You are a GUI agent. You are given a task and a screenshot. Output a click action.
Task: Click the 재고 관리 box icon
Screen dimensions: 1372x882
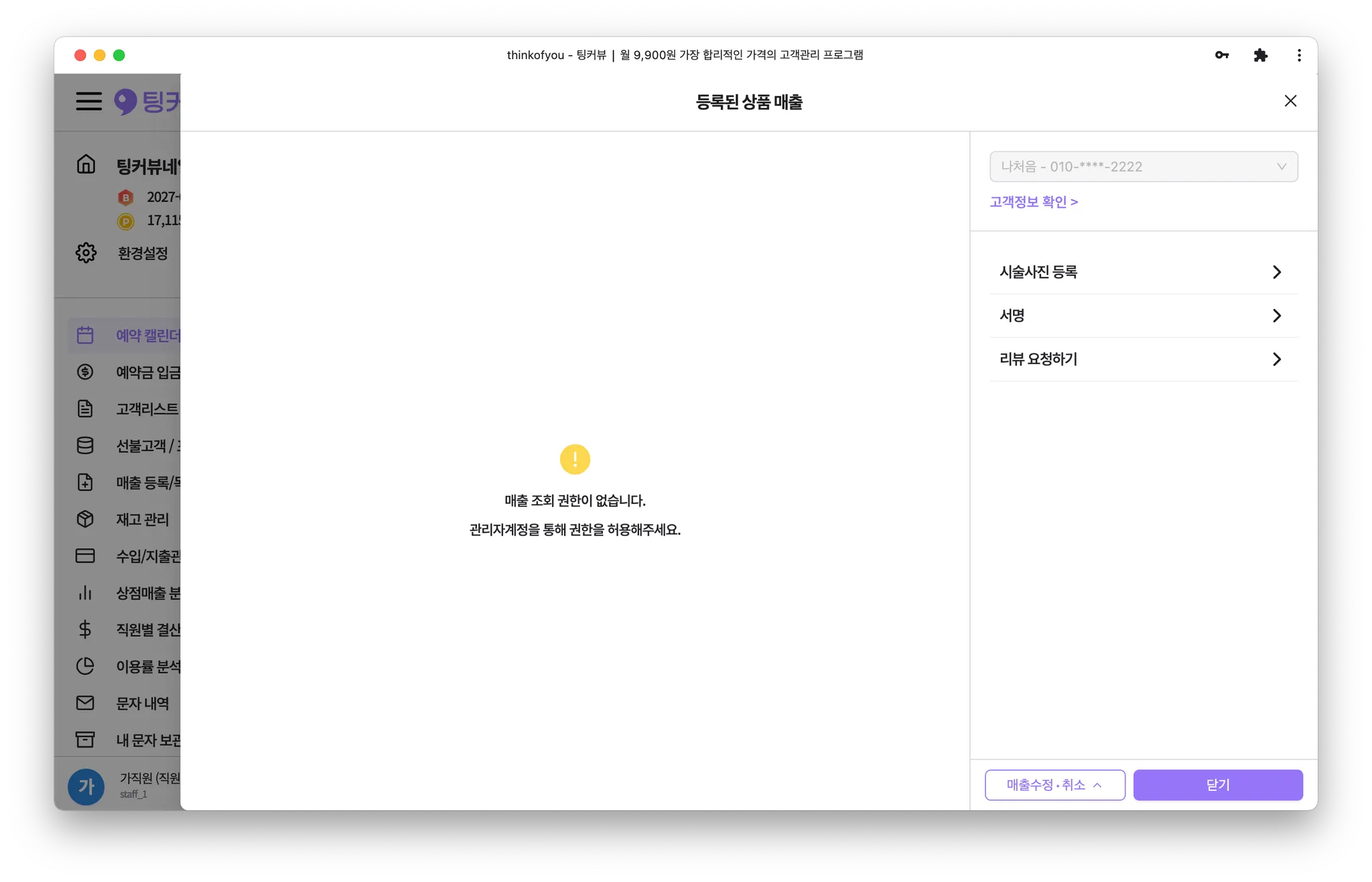click(x=85, y=519)
